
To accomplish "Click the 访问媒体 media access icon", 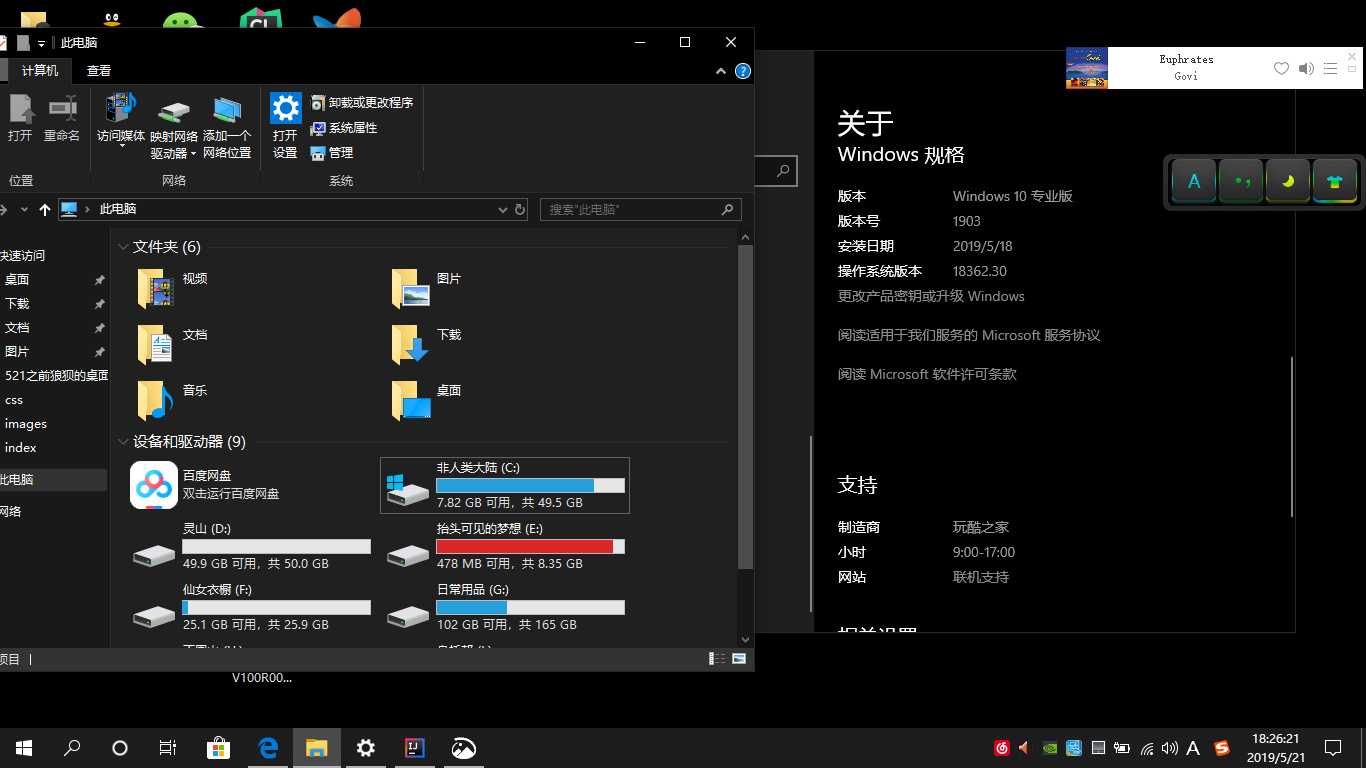I will (121, 108).
